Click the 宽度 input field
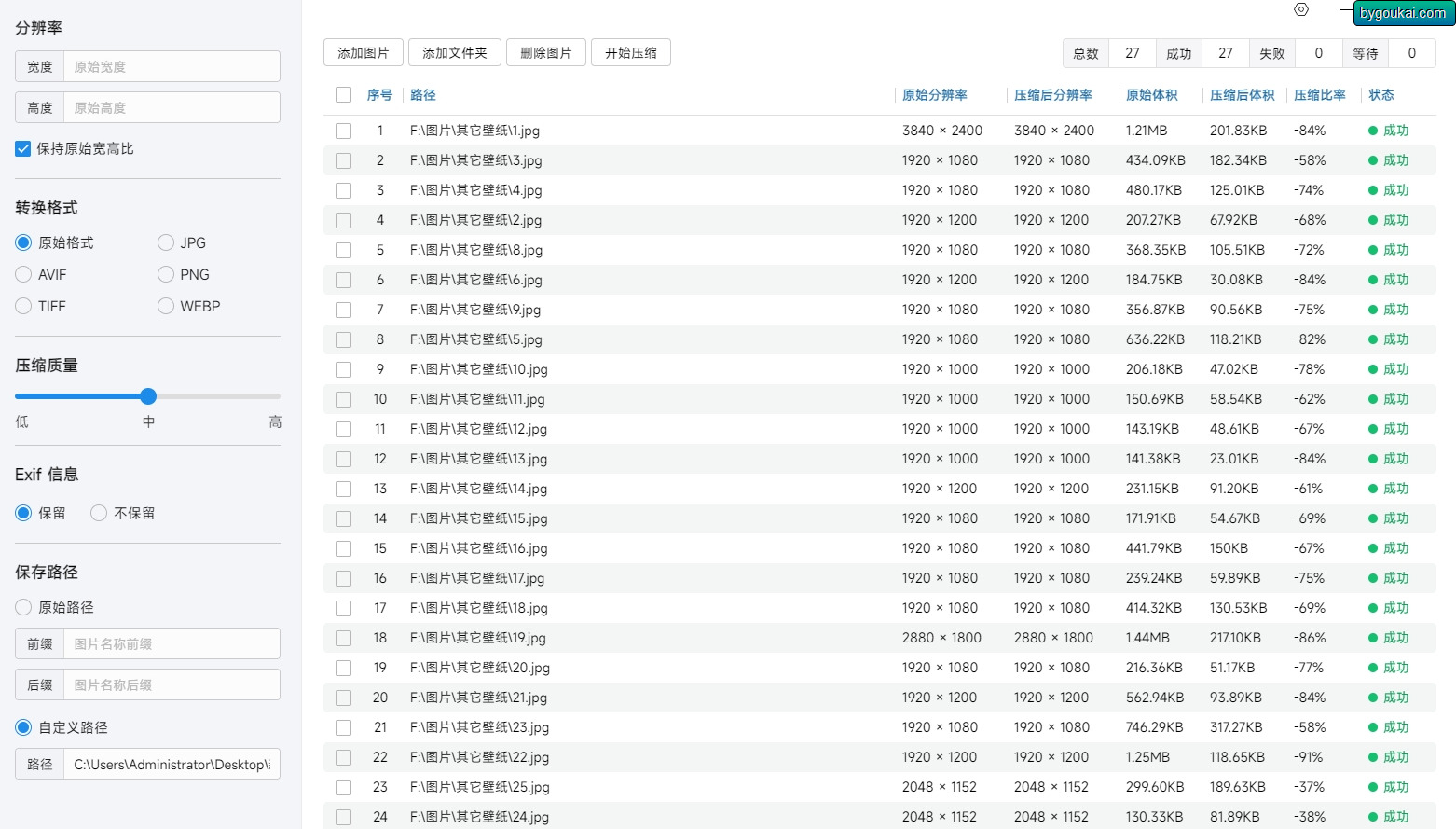Image resolution: width=1456 pixels, height=829 pixels. pos(172,66)
